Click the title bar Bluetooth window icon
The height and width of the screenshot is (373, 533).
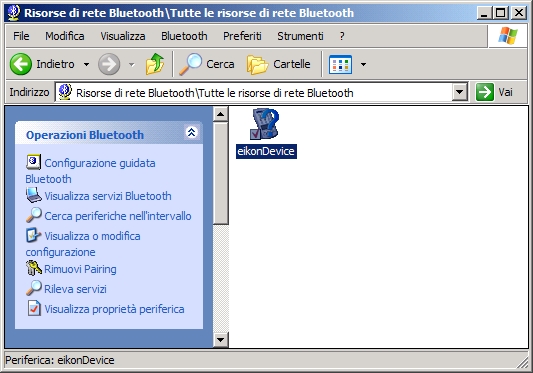tap(14, 13)
